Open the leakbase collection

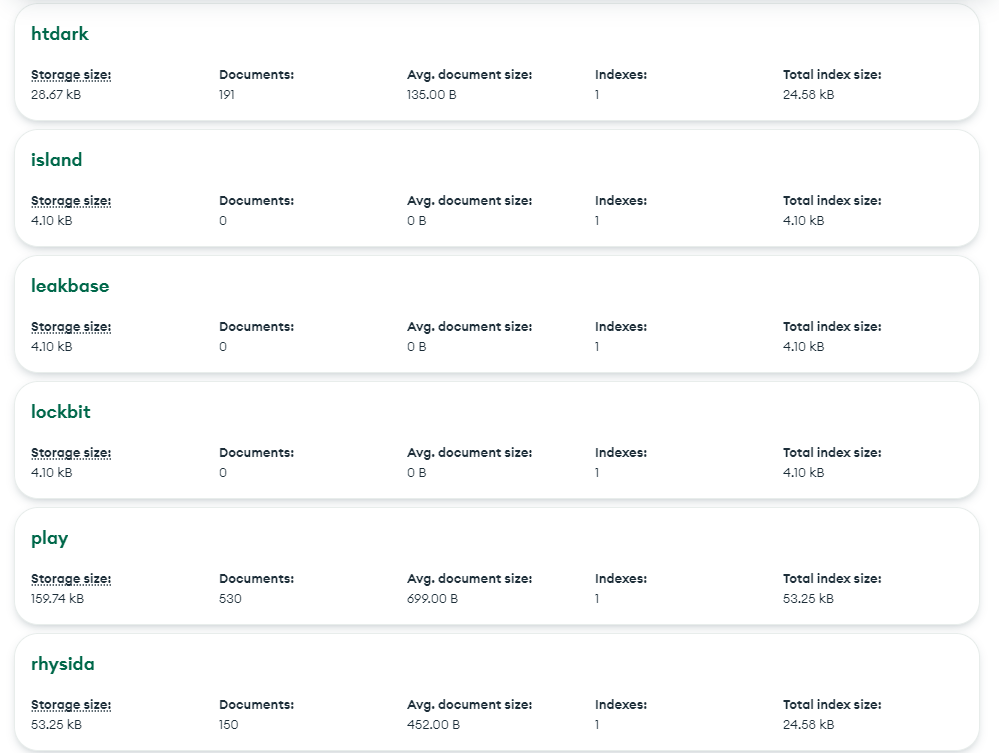click(x=70, y=286)
